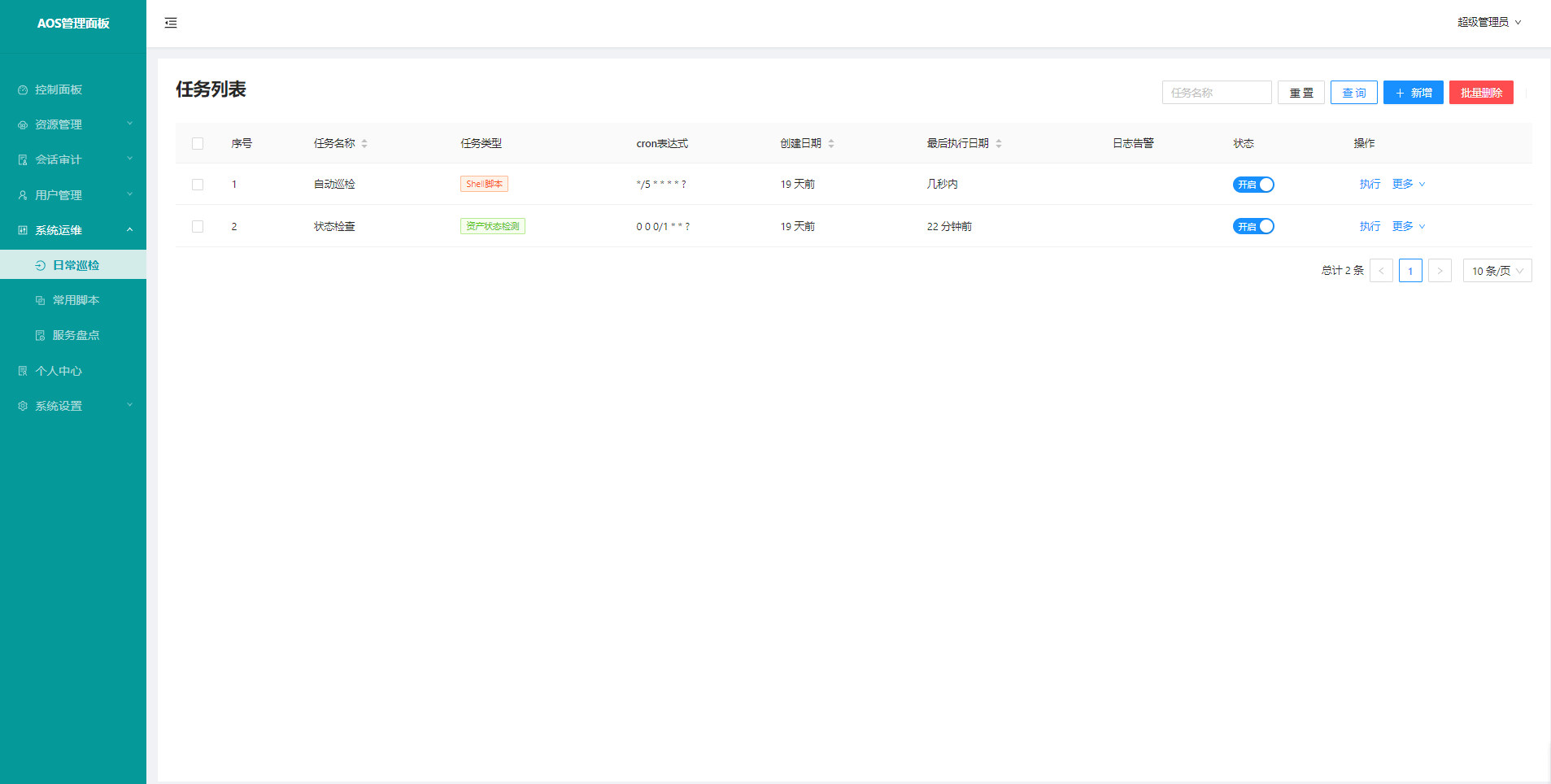The width and height of the screenshot is (1551, 784).
Task: Click the 新增 button
Action: [x=1413, y=93]
